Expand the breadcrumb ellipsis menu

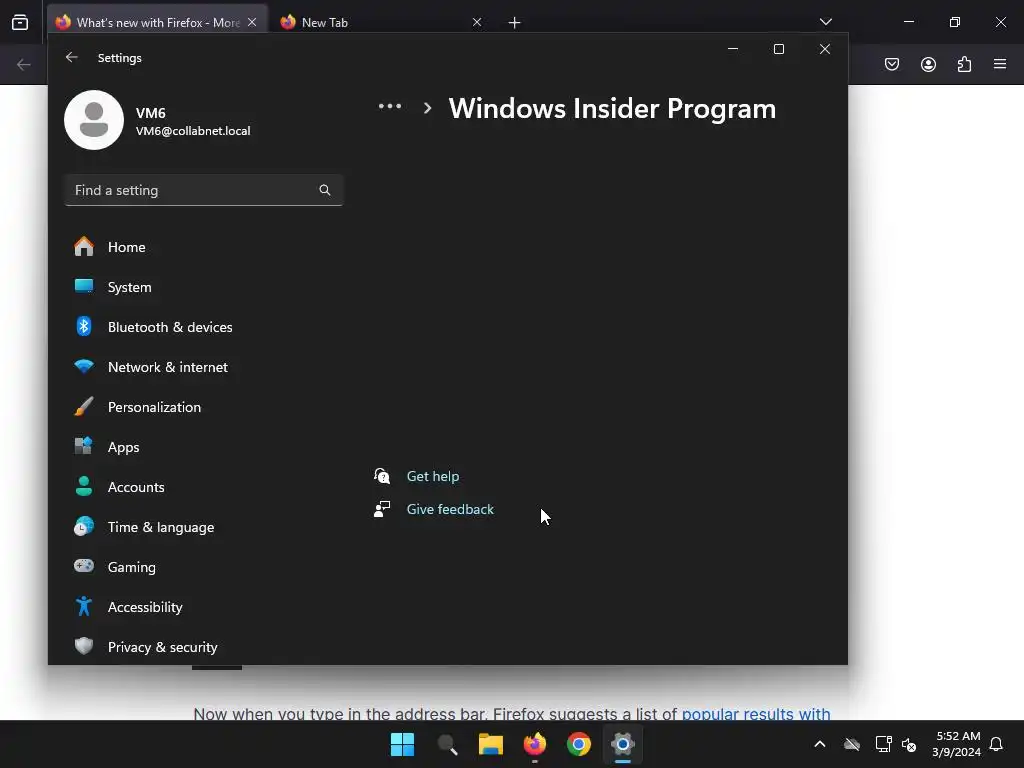click(390, 106)
